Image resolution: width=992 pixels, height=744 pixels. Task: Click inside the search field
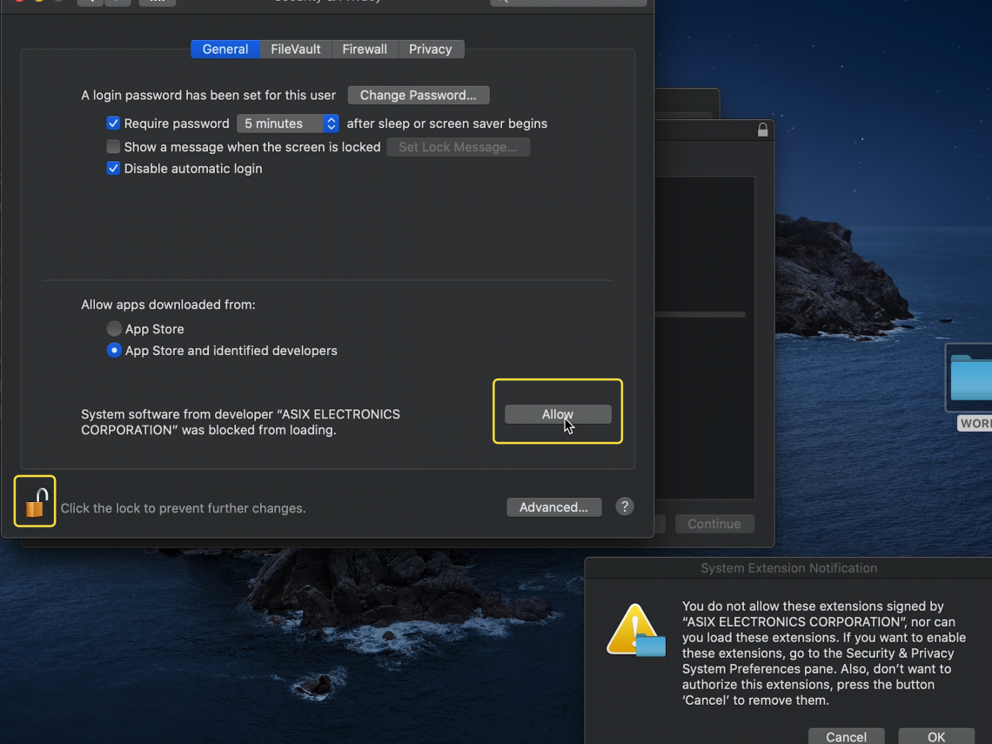pos(568,3)
